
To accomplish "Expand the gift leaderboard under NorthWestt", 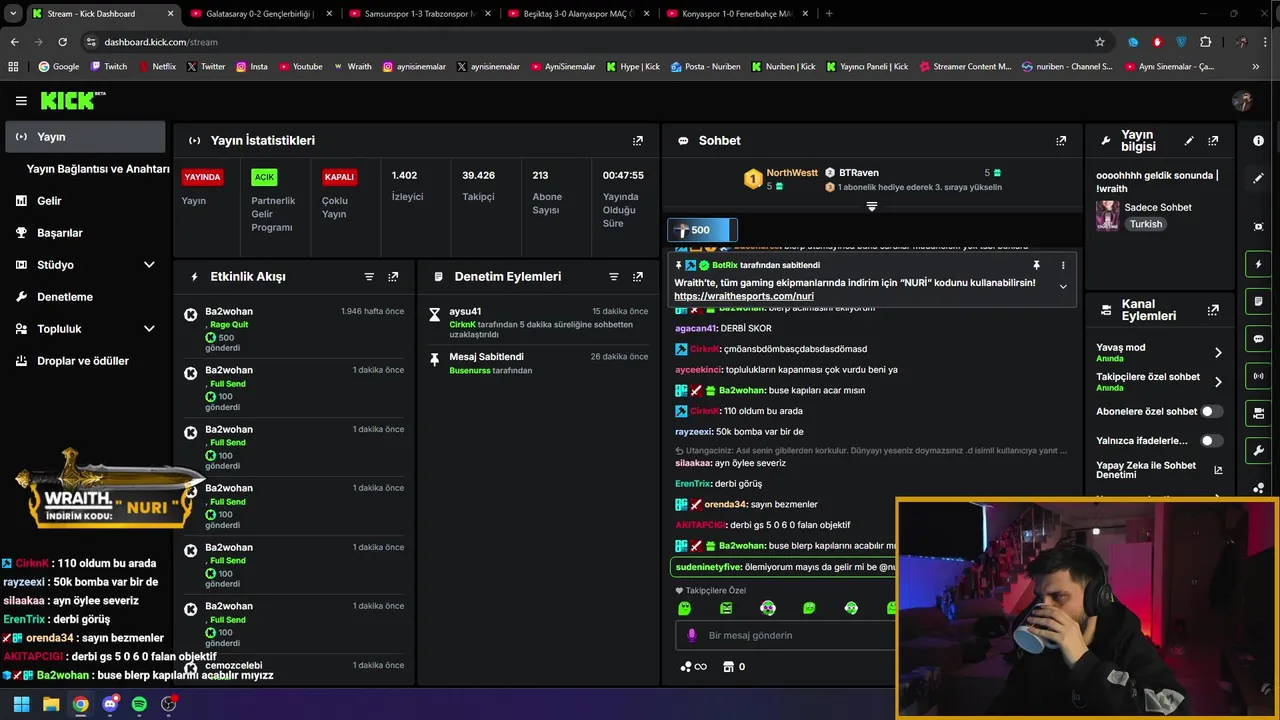I will [872, 207].
